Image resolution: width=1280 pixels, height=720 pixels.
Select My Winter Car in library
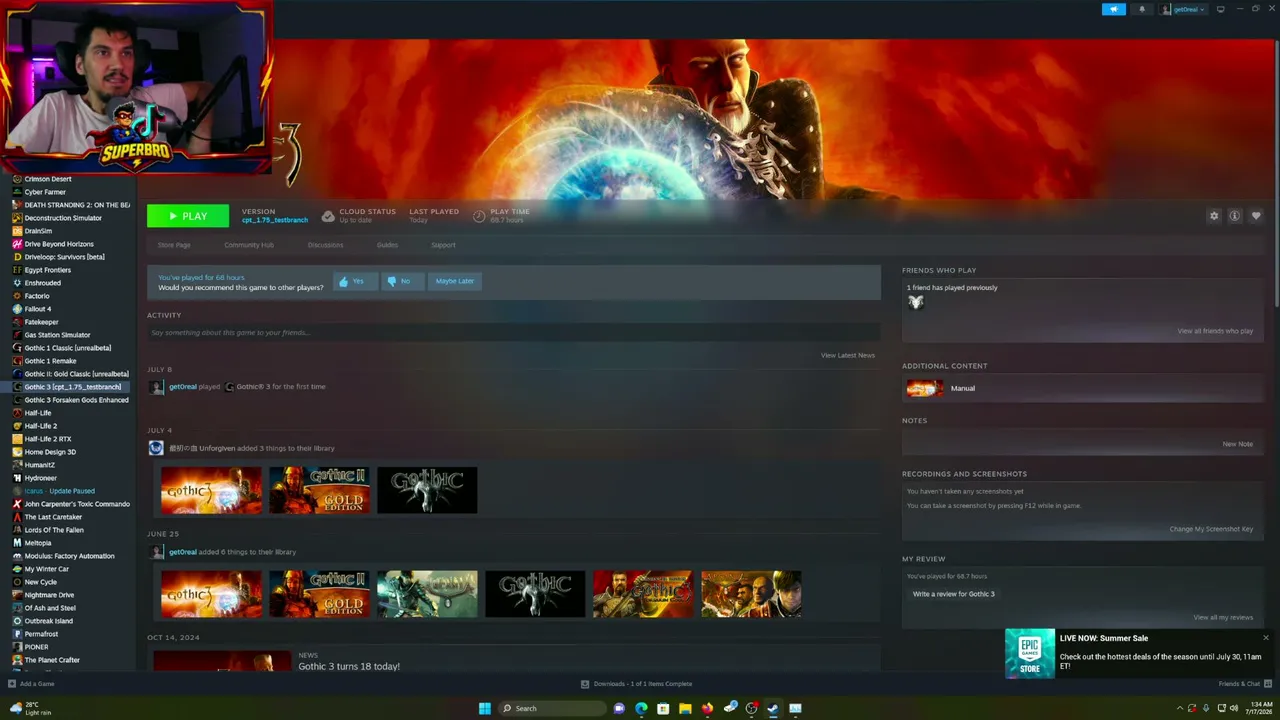[47, 569]
